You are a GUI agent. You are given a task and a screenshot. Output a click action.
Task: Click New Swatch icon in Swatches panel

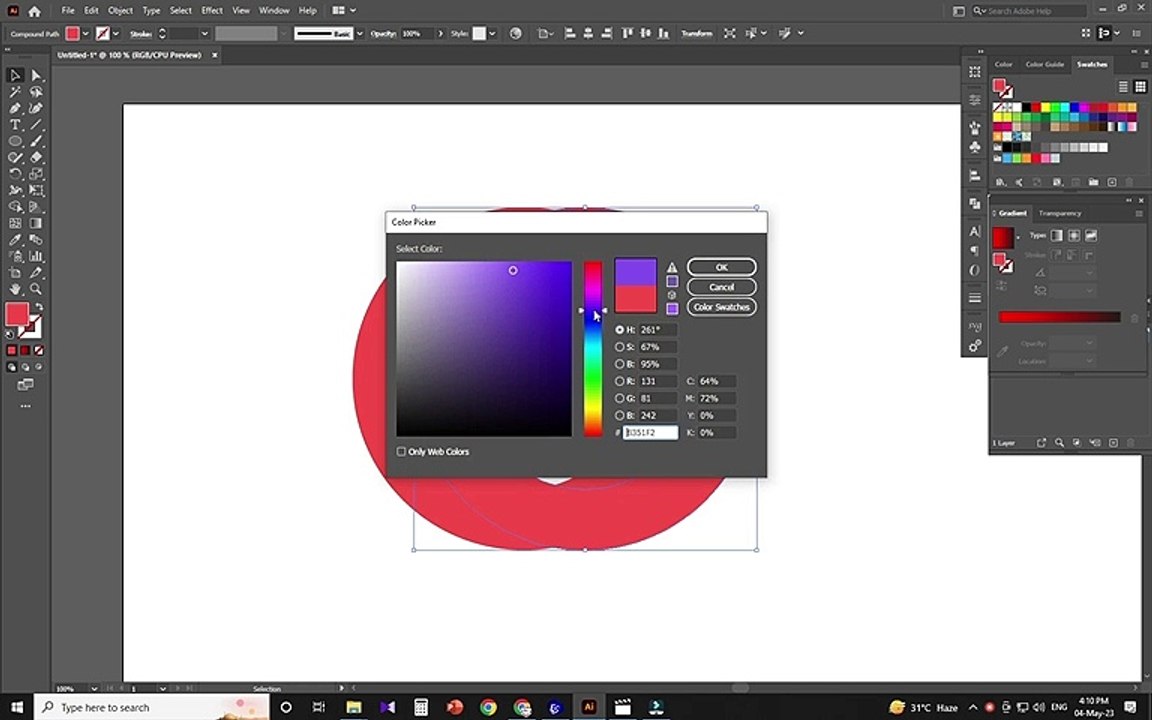1112,182
